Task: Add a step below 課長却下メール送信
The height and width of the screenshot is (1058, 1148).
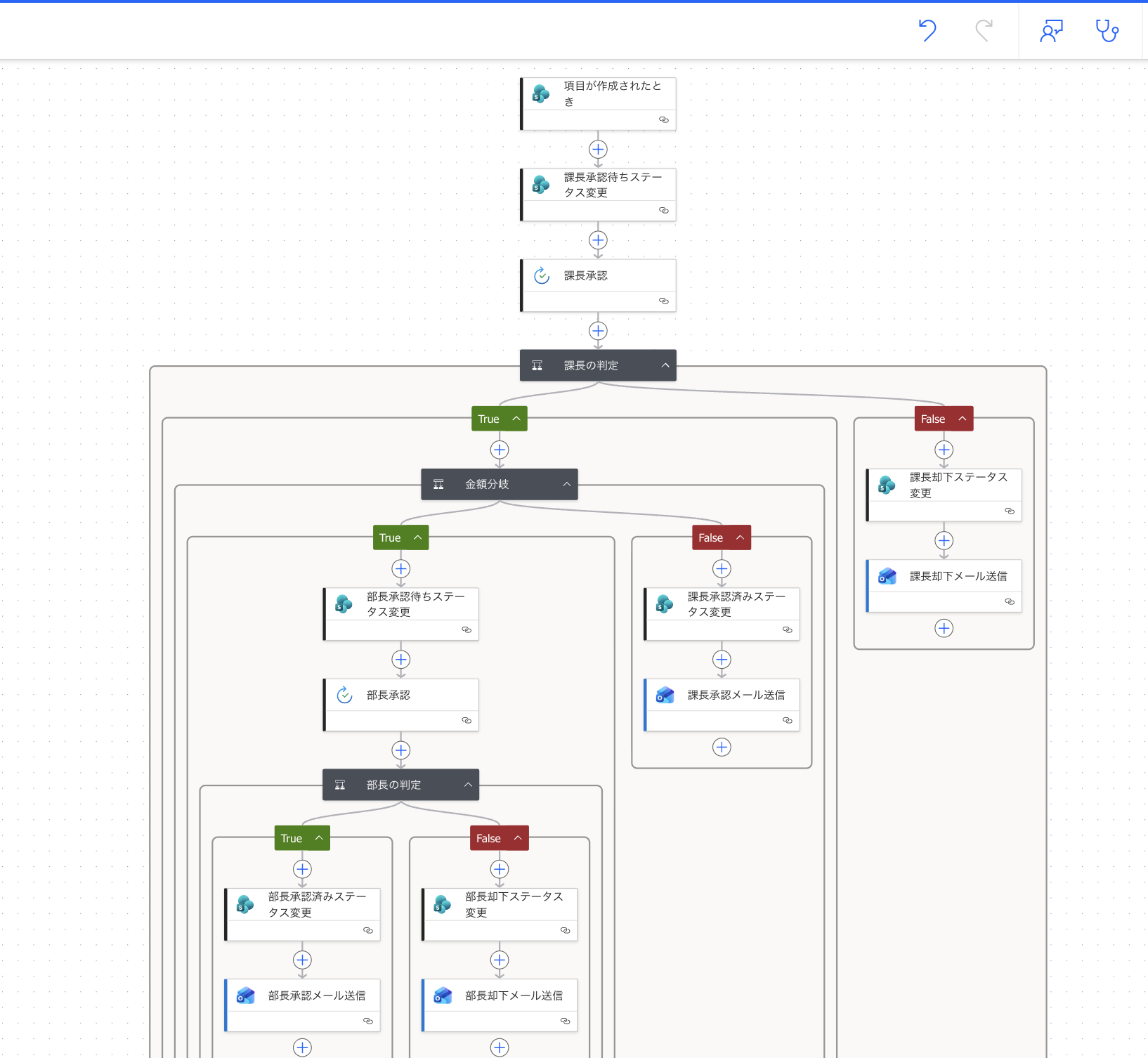Action: 944,628
